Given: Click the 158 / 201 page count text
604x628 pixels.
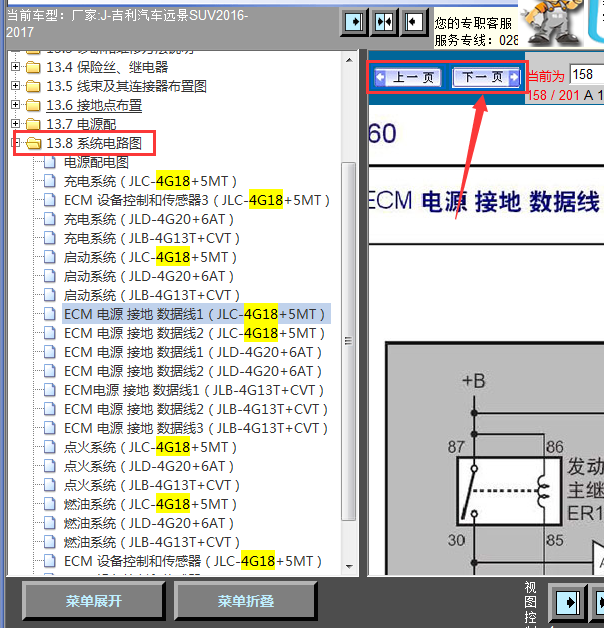Looking at the screenshot, I should click(554, 95).
